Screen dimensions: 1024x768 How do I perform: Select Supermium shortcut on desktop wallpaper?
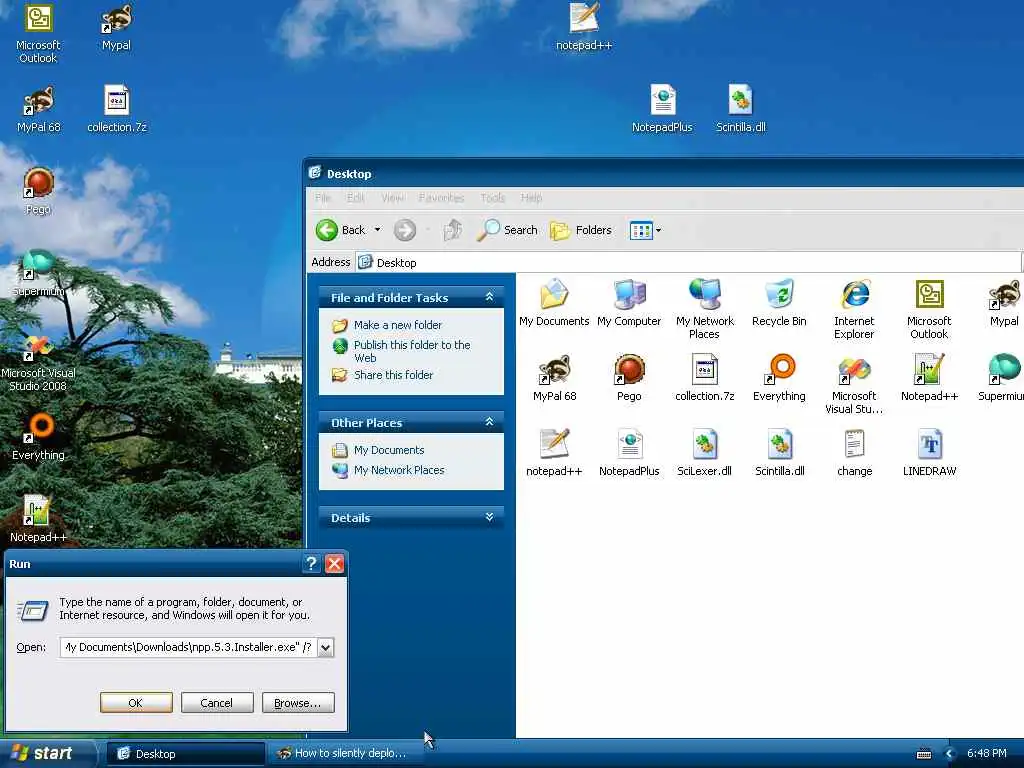[x=39, y=273]
